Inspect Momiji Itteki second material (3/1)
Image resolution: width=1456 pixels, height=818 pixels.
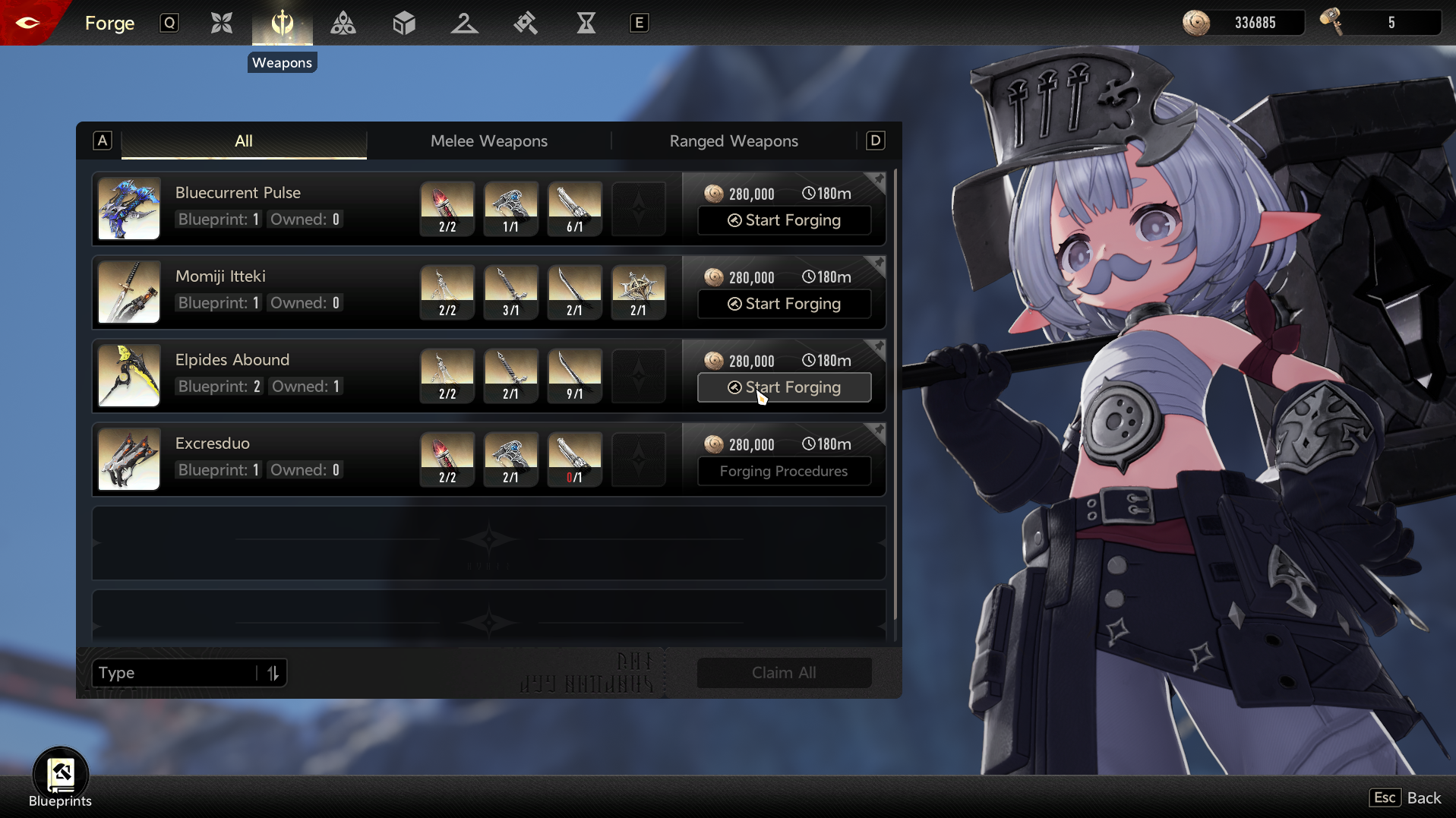pyautogui.click(x=511, y=292)
